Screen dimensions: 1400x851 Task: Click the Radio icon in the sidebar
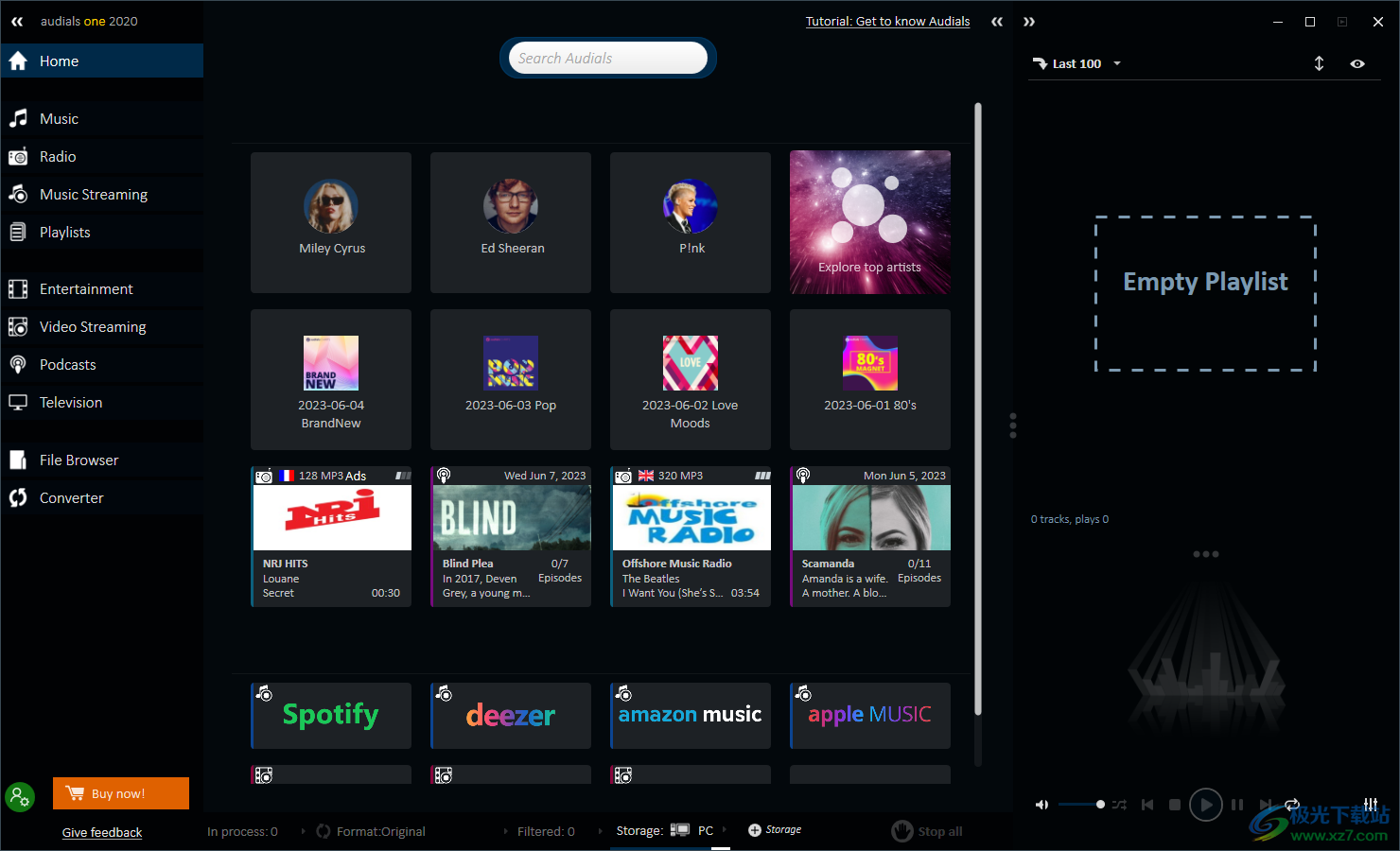18,157
